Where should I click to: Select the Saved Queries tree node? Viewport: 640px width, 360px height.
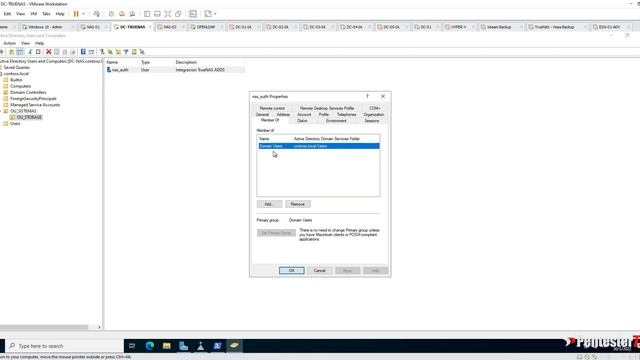[x=16, y=67]
